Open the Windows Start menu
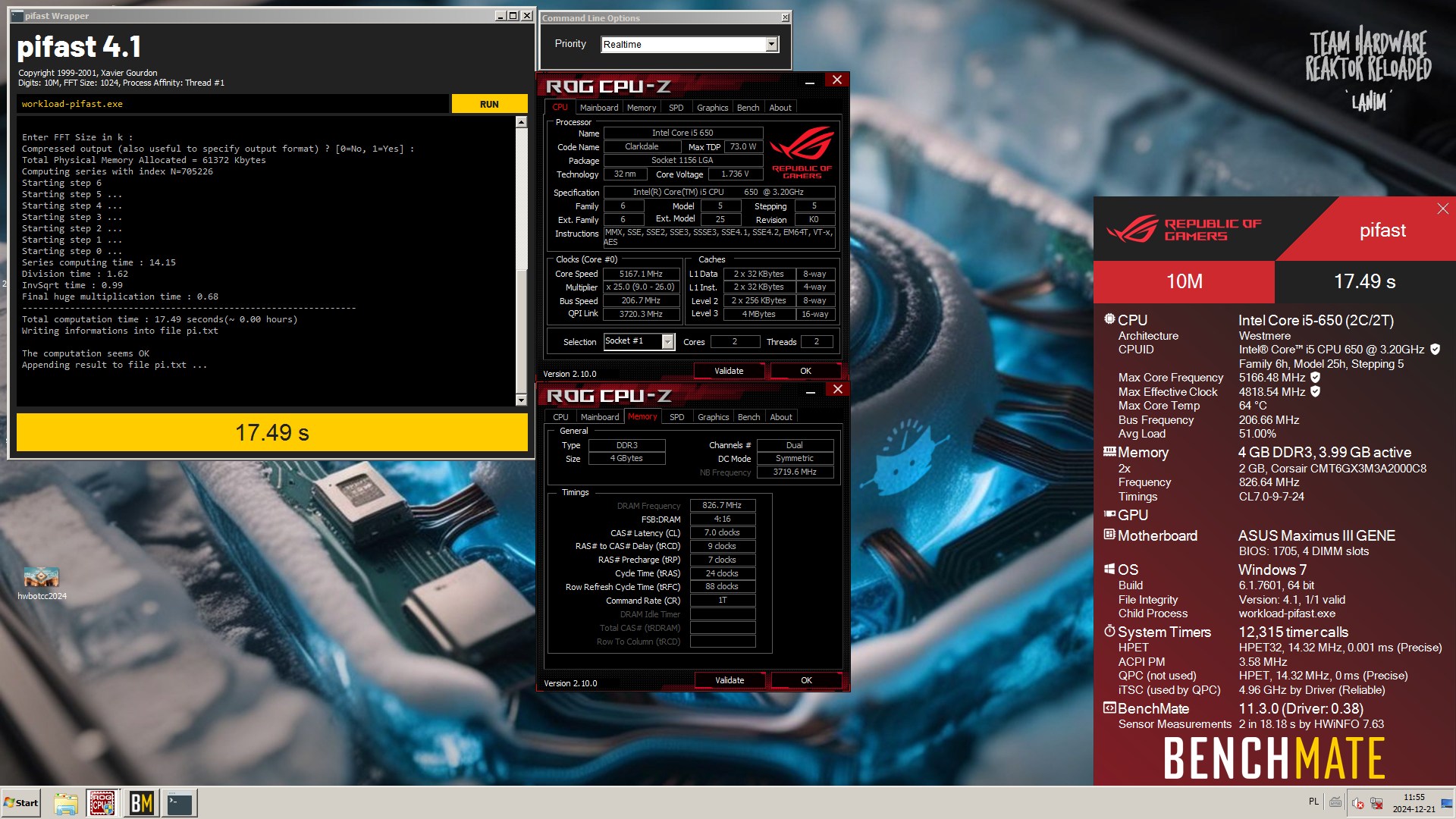Image resolution: width=1456 pixels, height=819 pixels. [x=21, y=803]
